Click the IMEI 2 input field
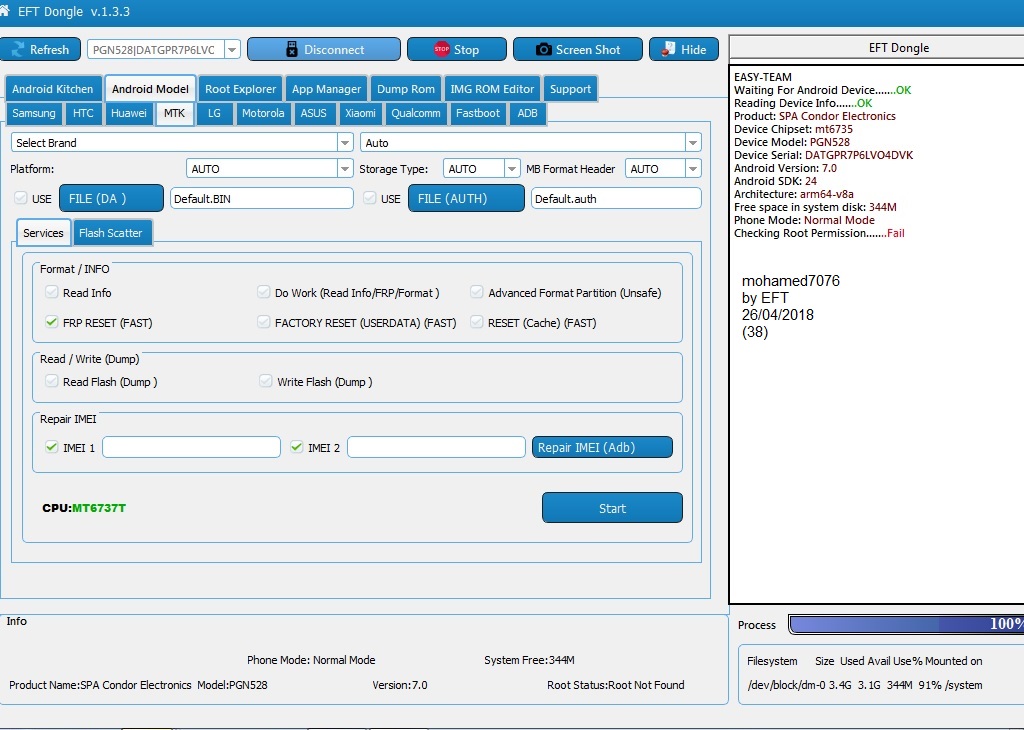Screen dimensions: 1024x730 pos(436,447)
